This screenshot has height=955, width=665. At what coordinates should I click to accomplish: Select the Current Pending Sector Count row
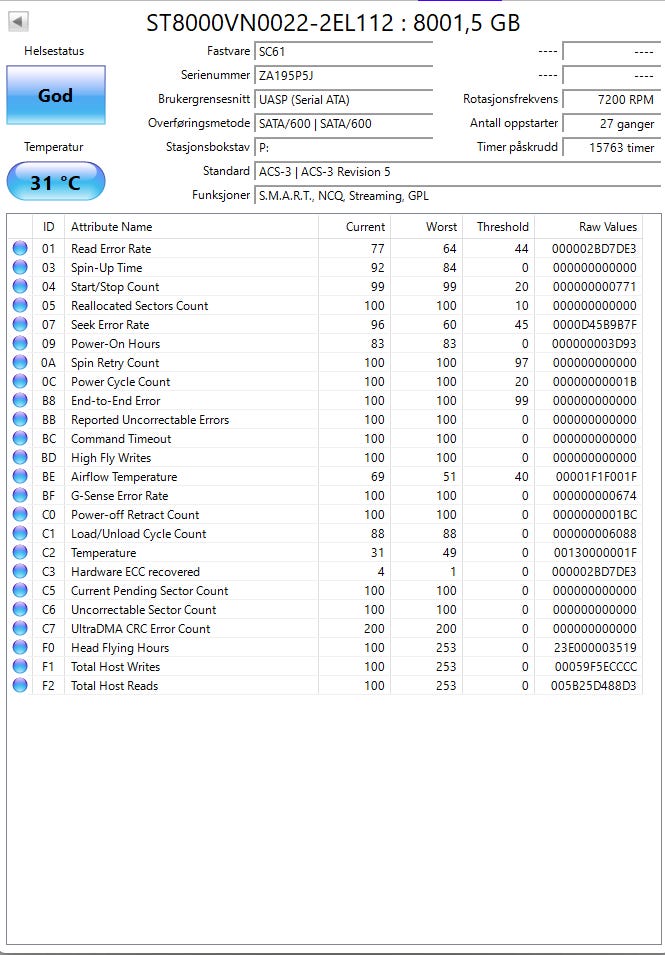pos(325,591)
